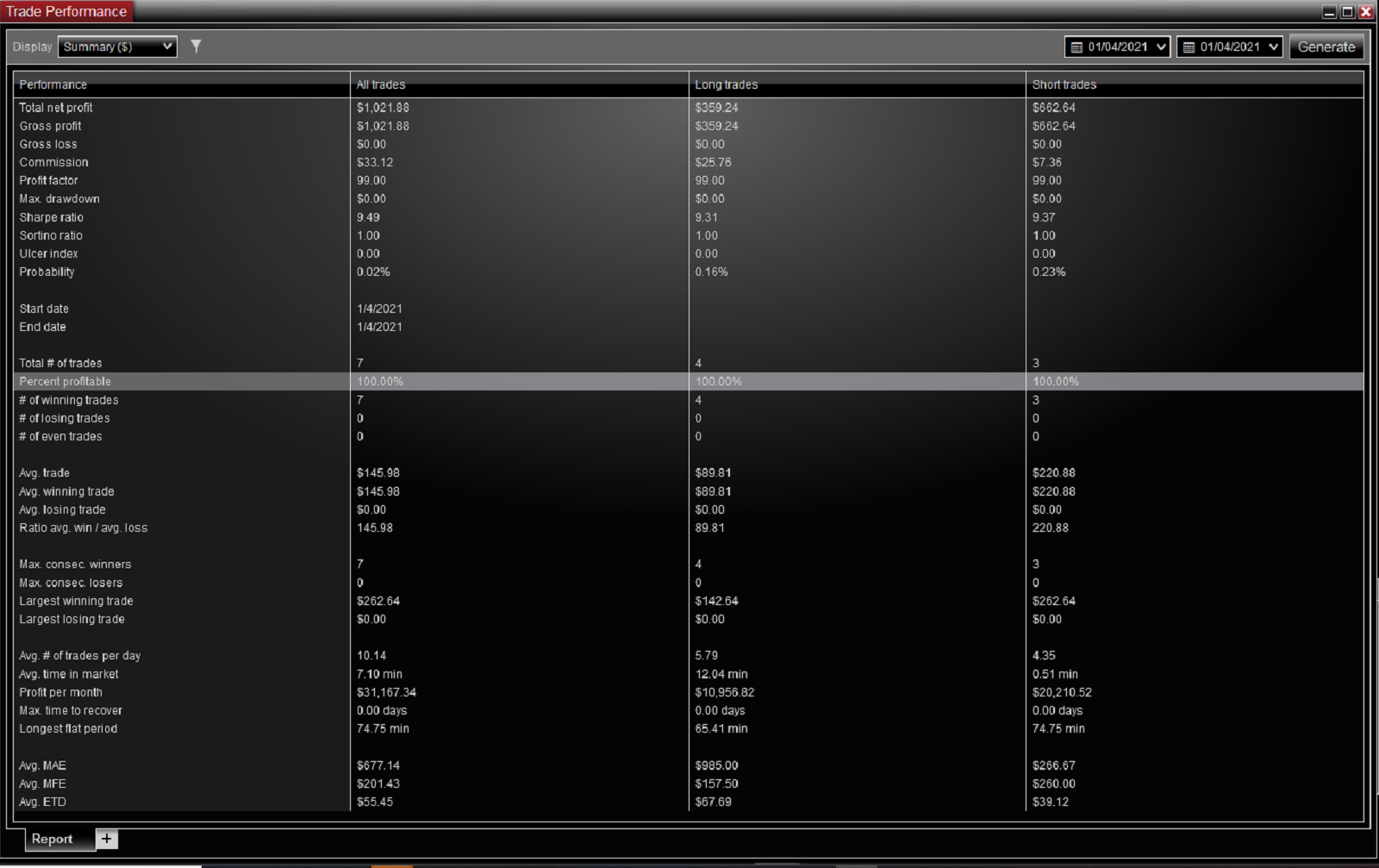Click the Probability value 0.02%
Screen dimensions: 1379x868
373,272
